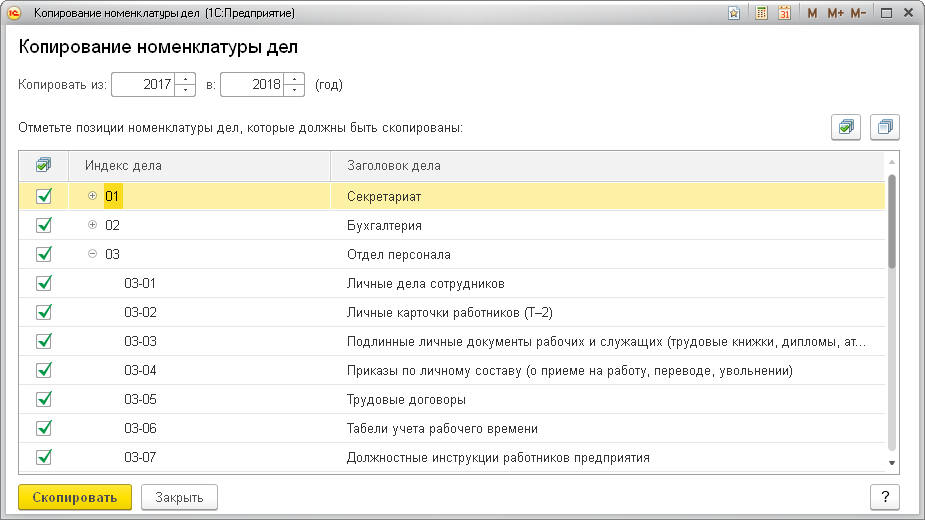This screenshot has height=520, width=925.
Task: Expand the 02 Бухгалтерия tree node
Action: click(92, 224)
